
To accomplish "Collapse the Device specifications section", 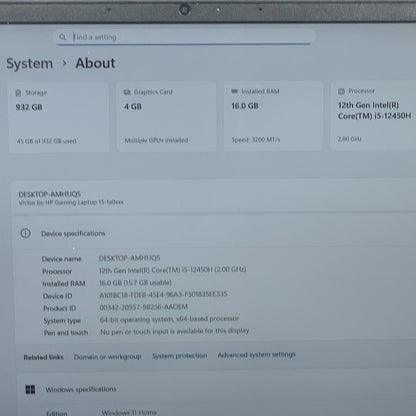I will pos(214,233).
